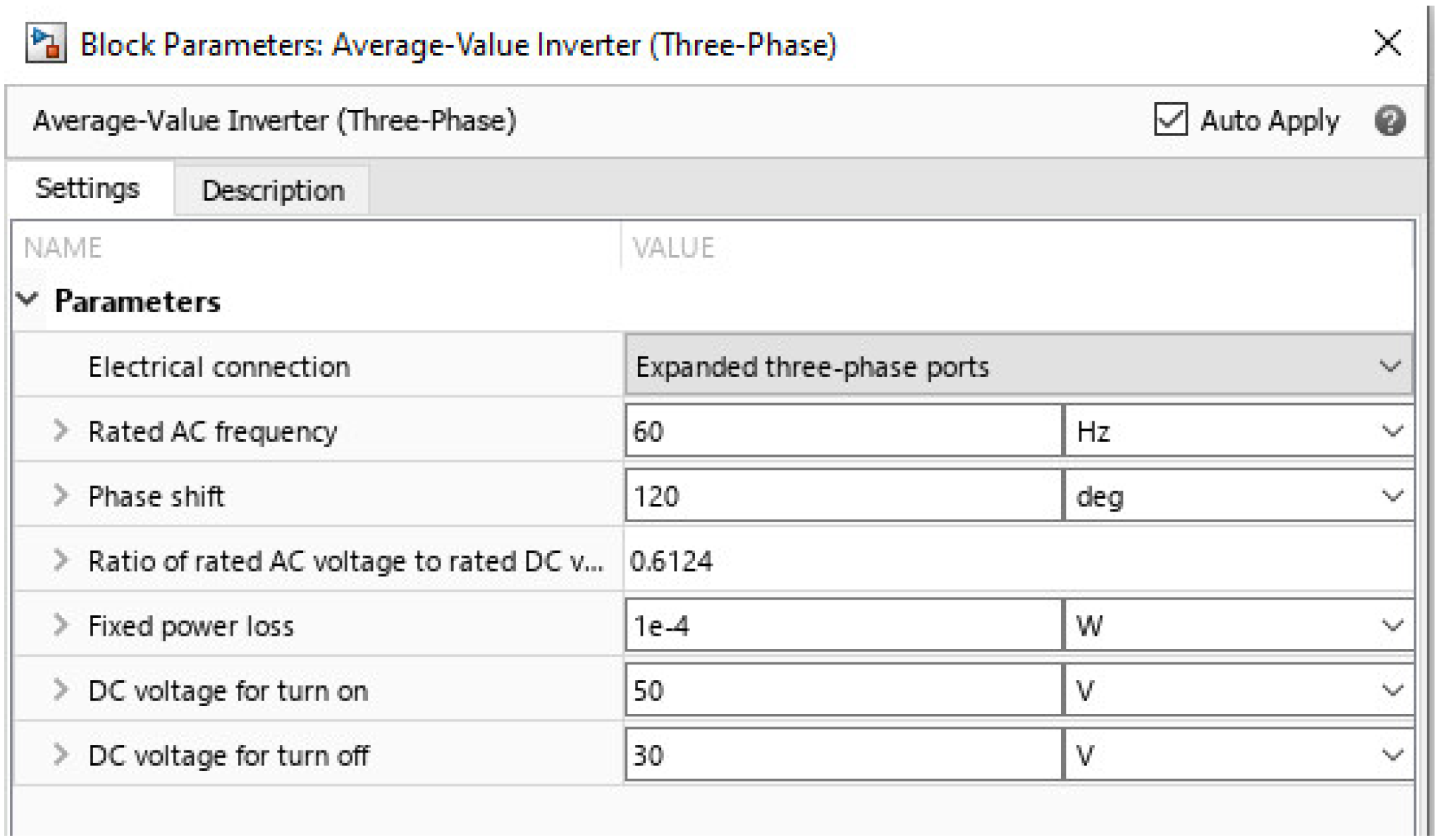Open the V unit dropdown for turn off voltage

[x=1239, y=755]
